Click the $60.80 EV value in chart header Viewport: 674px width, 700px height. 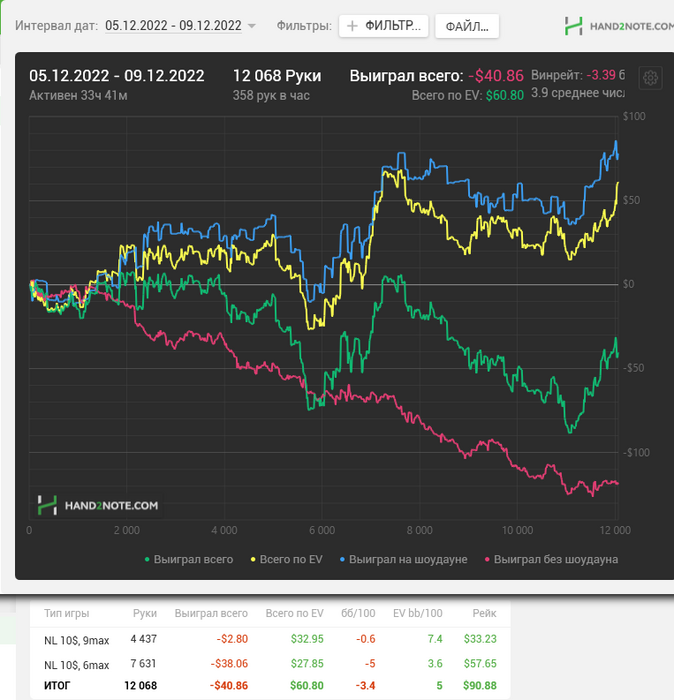pos(504,95)
